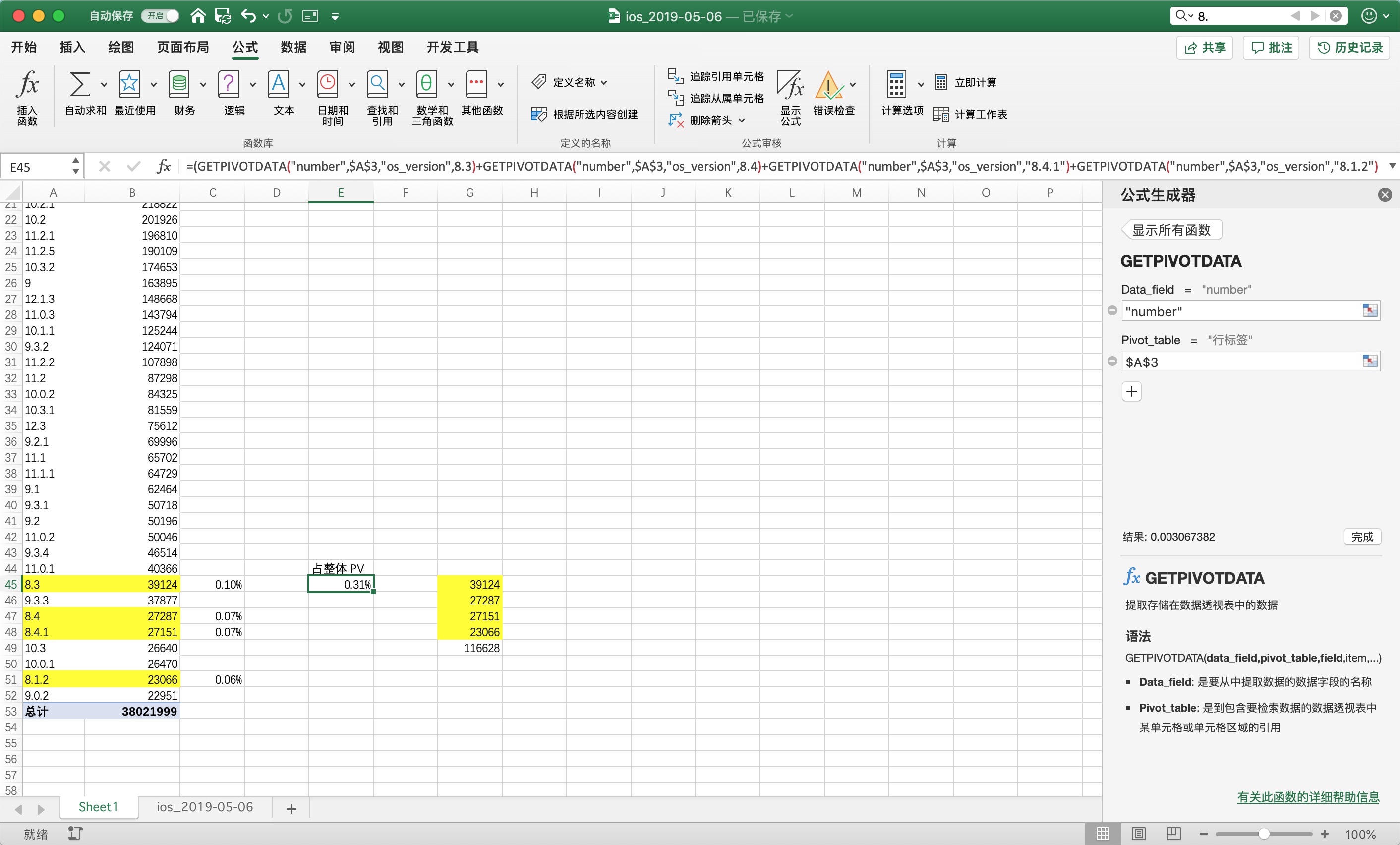Click the search field in title bar

click(1239, 16)
